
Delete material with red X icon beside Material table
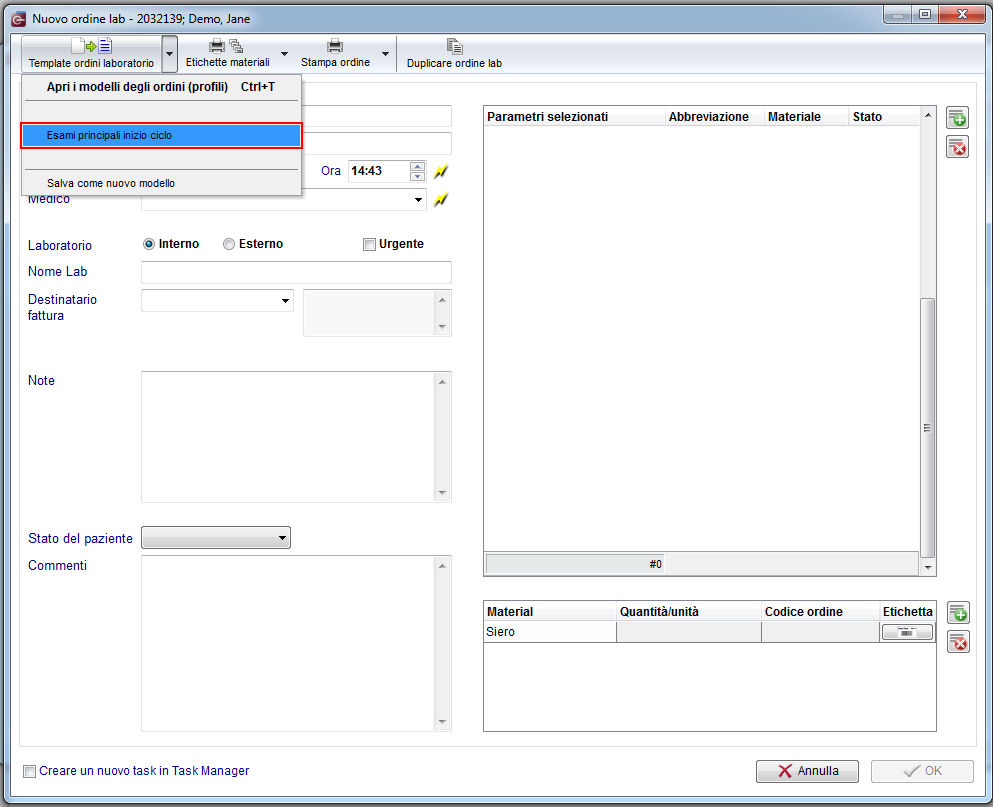pos(958,642)
